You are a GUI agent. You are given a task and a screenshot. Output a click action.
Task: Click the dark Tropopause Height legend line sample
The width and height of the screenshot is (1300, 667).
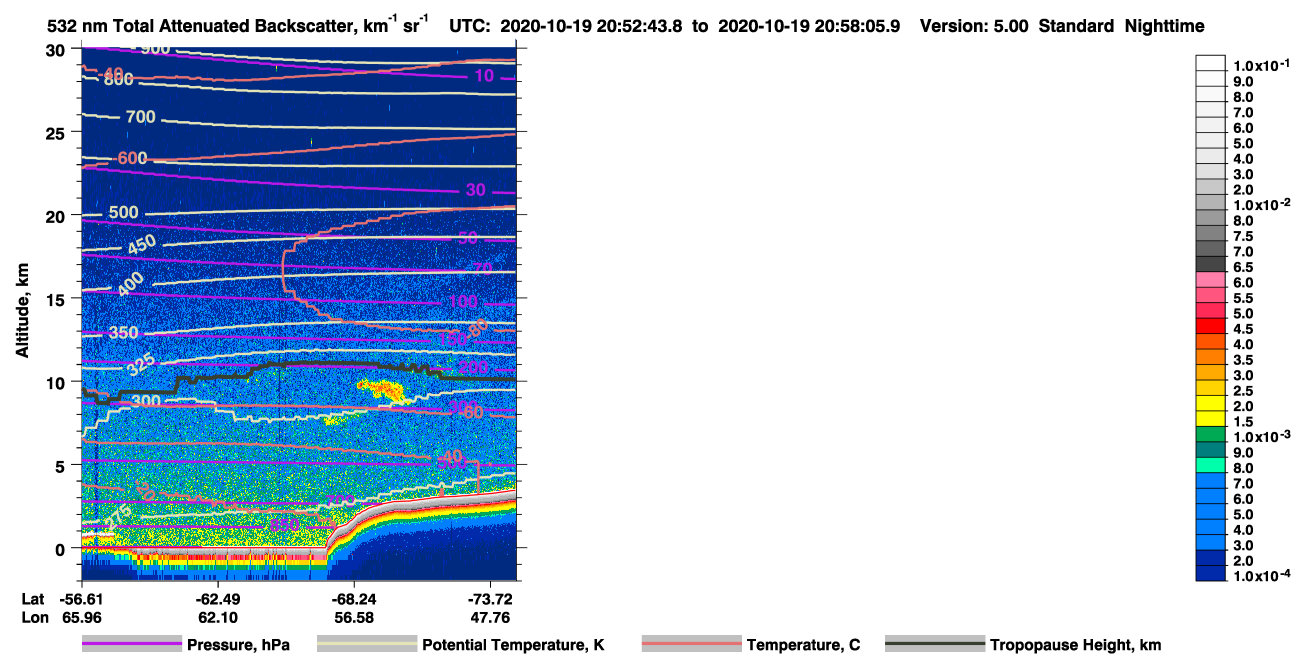935,645
